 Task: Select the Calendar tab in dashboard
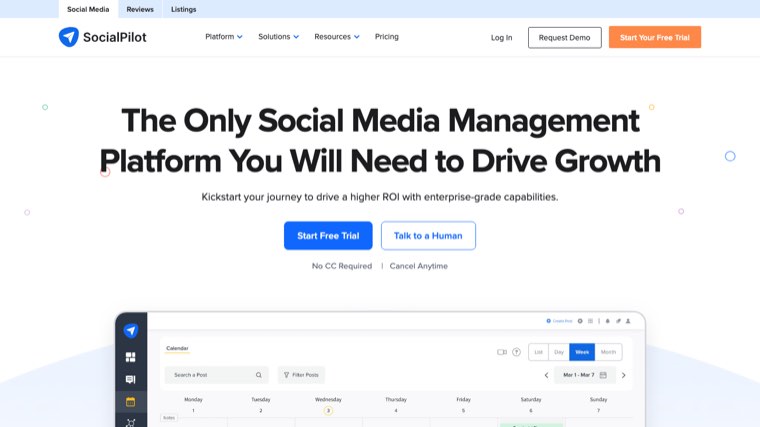[177, 348]
